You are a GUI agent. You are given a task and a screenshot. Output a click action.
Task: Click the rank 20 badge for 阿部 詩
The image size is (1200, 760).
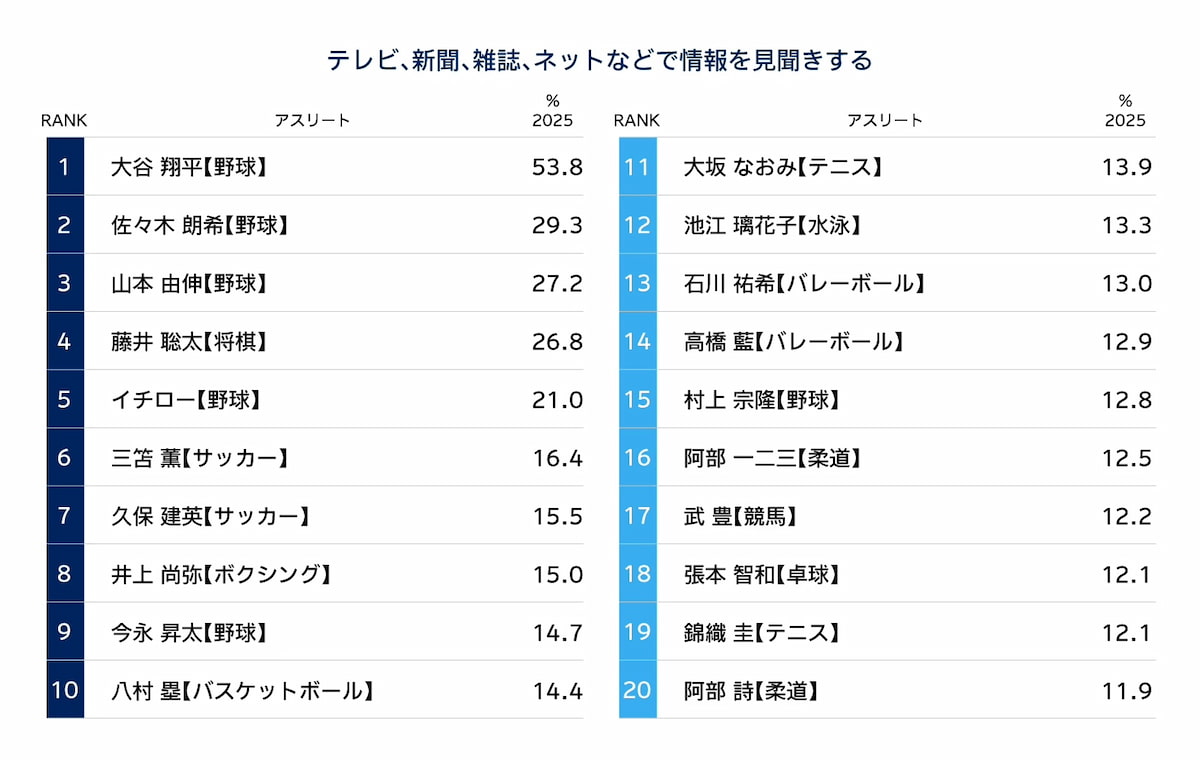637,690
